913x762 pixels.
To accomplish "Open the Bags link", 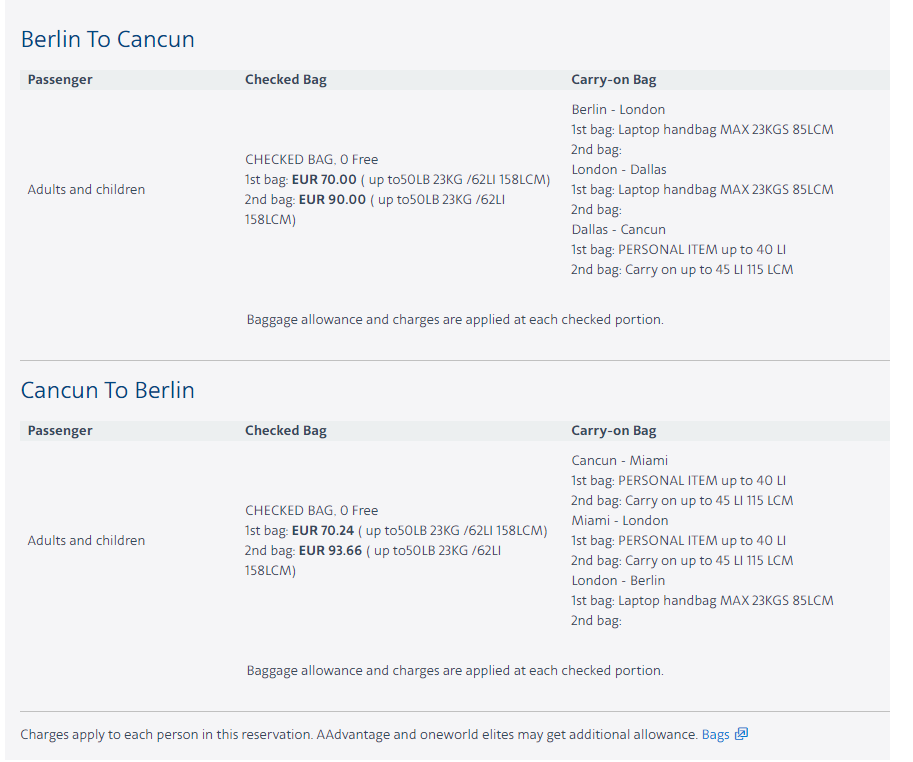I will point(715,735).
